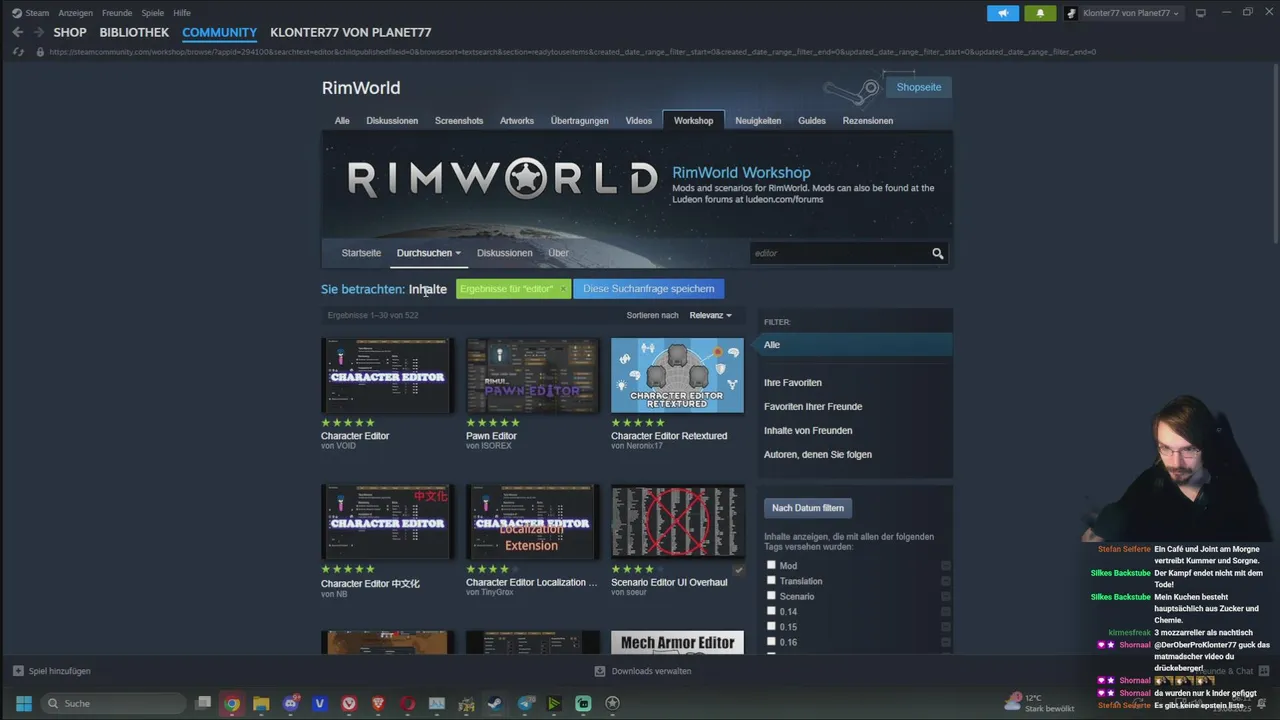Go to the BIBLIOTHEK section

click(x=134, y=32)
